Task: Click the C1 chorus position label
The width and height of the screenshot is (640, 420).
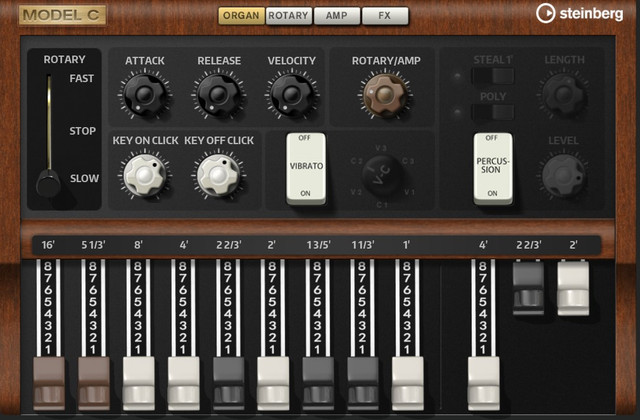Action: pyautogui.click(x=382, y=204)
